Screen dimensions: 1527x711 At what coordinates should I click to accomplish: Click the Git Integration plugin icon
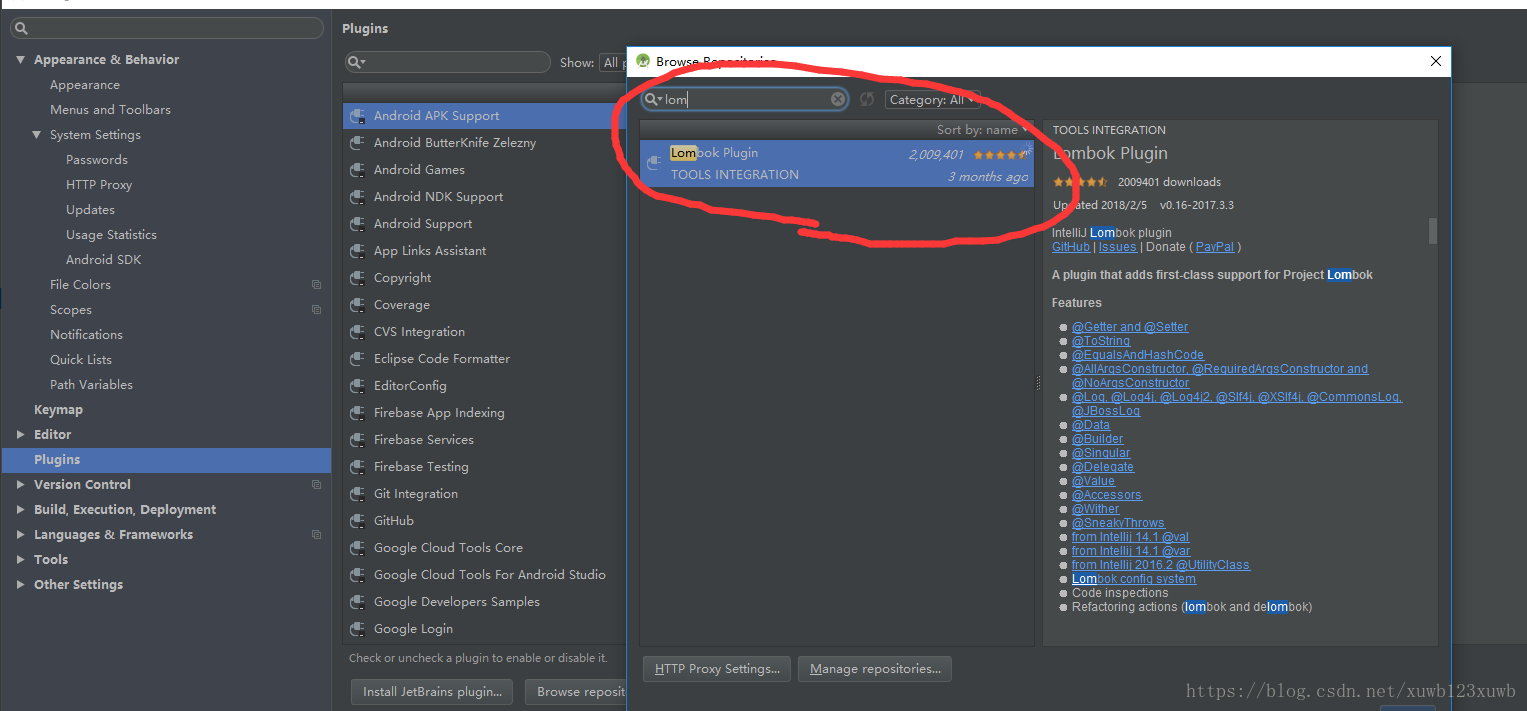click(357, 494)
